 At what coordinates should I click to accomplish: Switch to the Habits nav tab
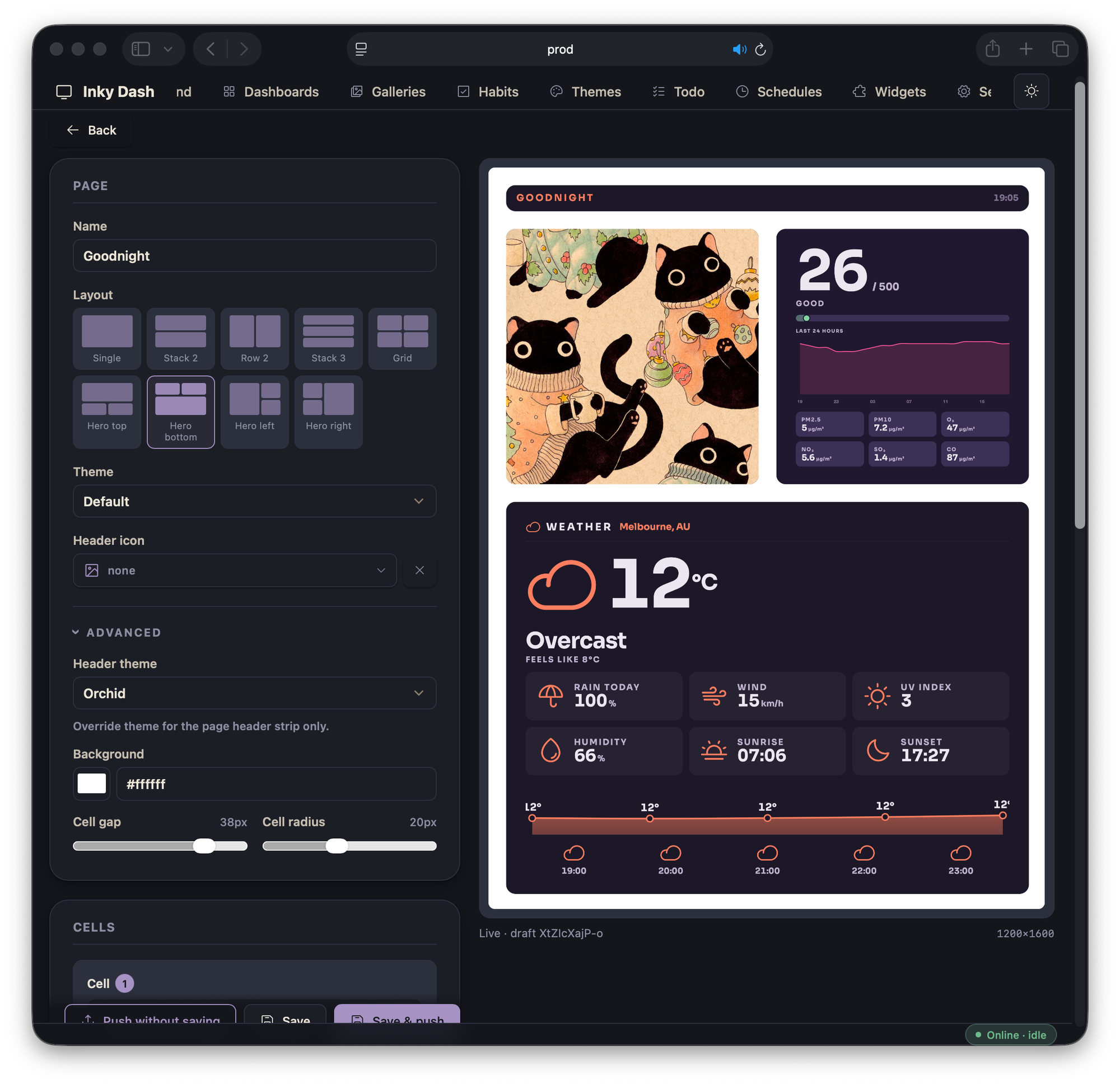click(x=488, y=92)
